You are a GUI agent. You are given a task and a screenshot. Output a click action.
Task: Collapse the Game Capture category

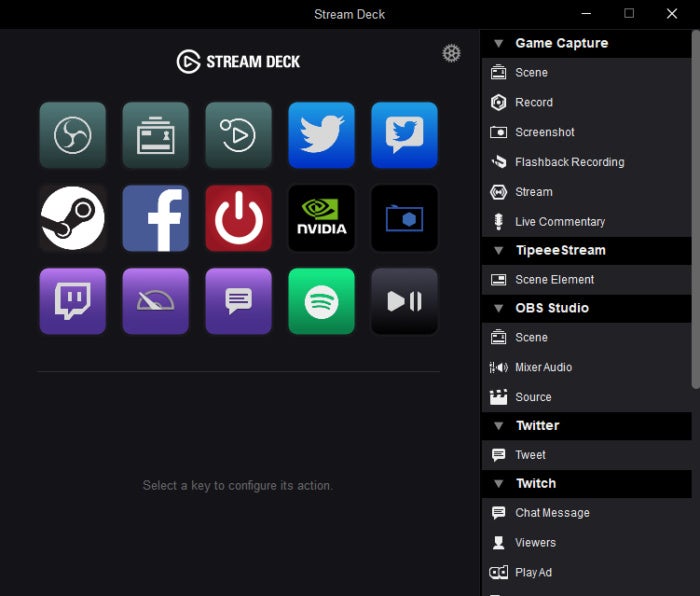[499, 43]
